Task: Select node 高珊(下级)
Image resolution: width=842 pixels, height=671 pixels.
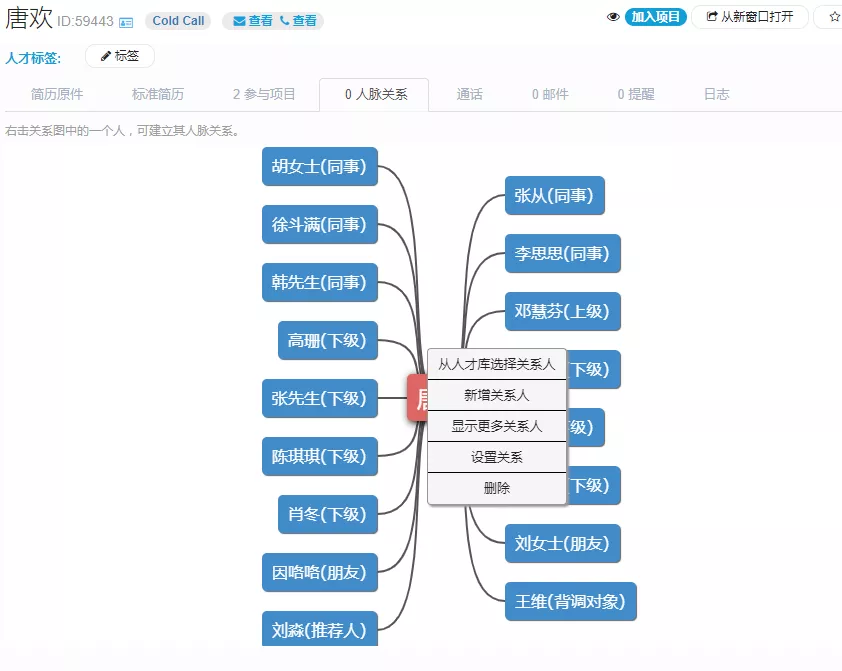Action: coord(328,340)
